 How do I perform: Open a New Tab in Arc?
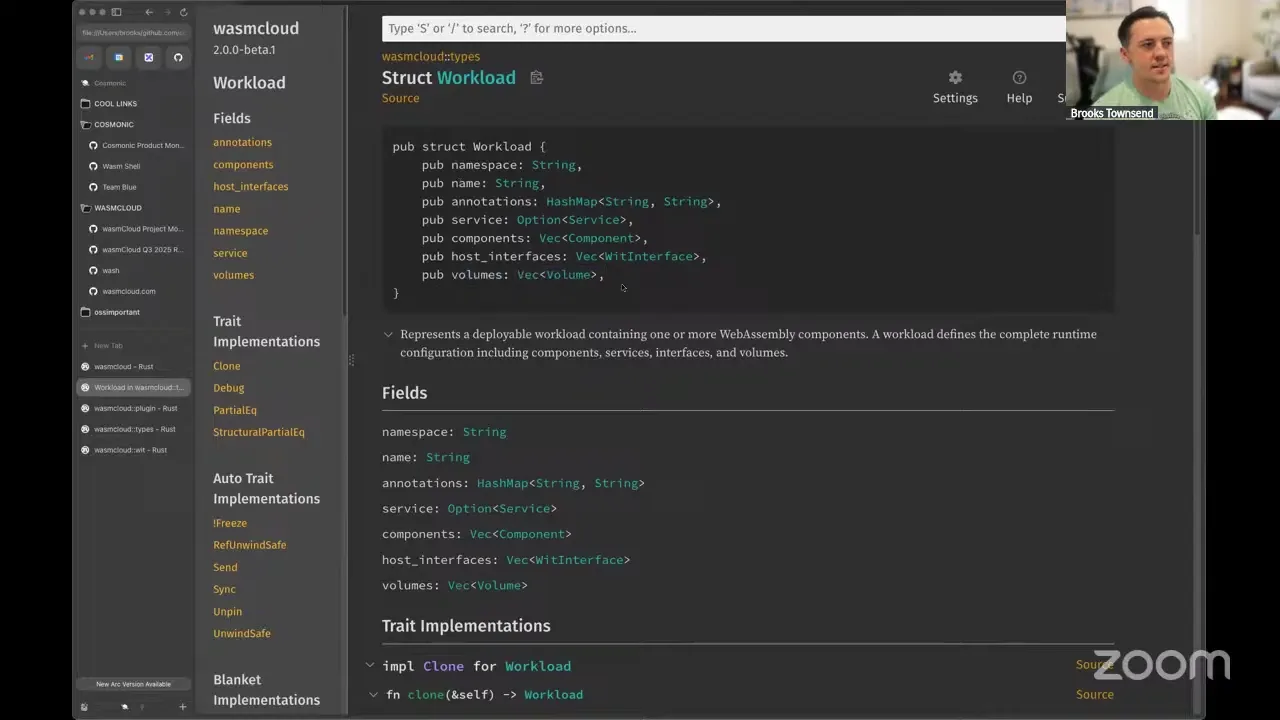[103, 346]
